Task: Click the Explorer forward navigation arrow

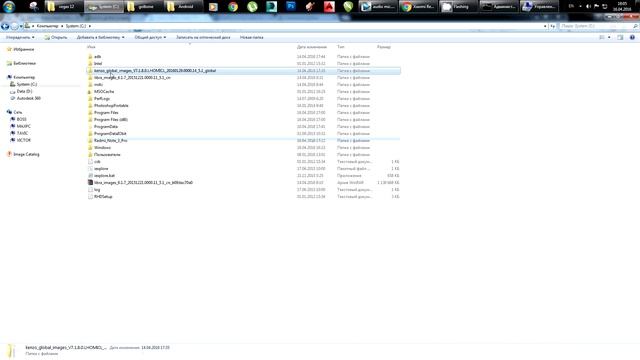Action: click(x=14, y=26)
